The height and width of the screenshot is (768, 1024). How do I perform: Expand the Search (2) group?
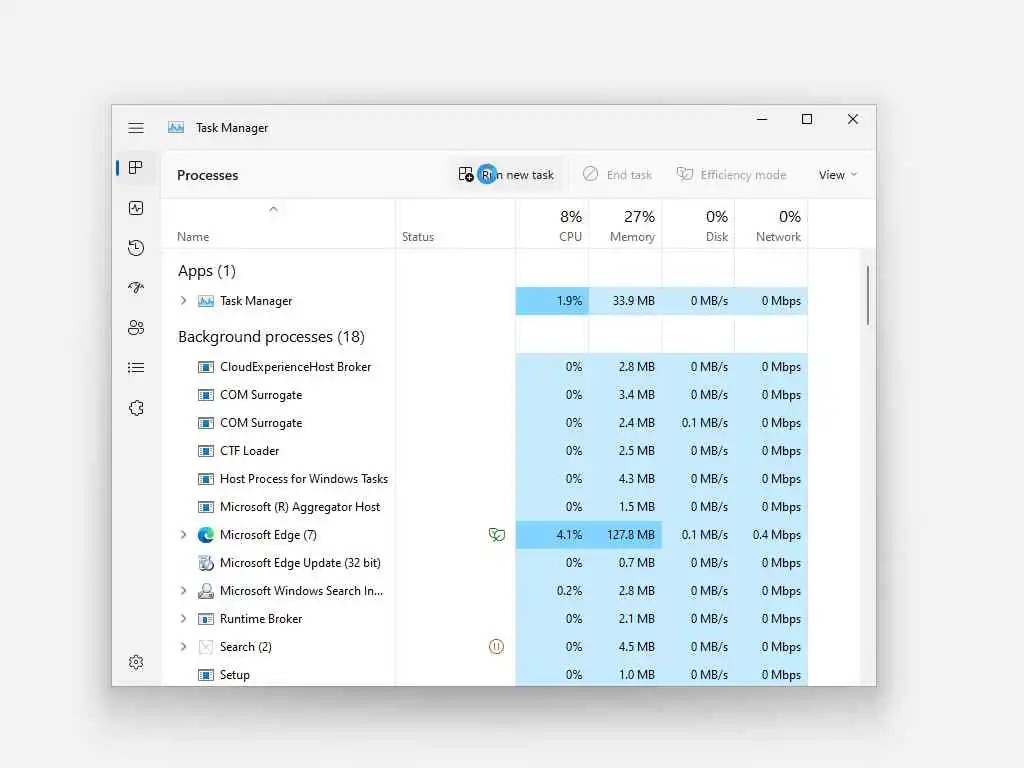184,647
